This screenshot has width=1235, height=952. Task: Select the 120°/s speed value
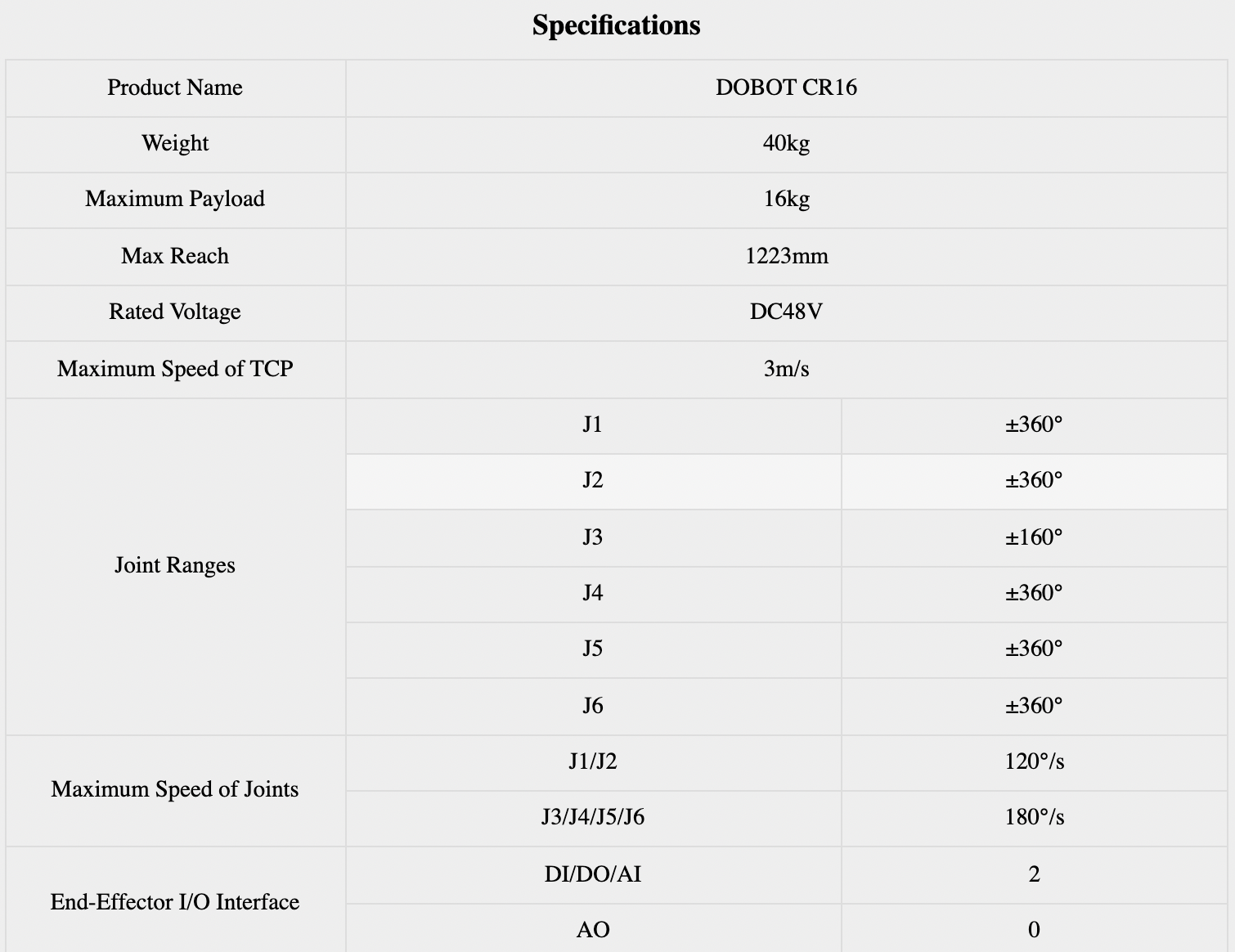[1034, 761]
